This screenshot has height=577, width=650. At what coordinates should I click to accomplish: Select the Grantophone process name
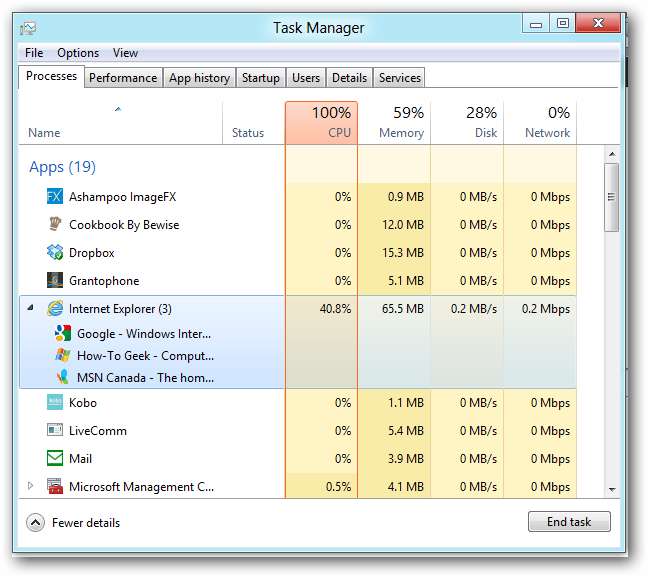point(104,281)
